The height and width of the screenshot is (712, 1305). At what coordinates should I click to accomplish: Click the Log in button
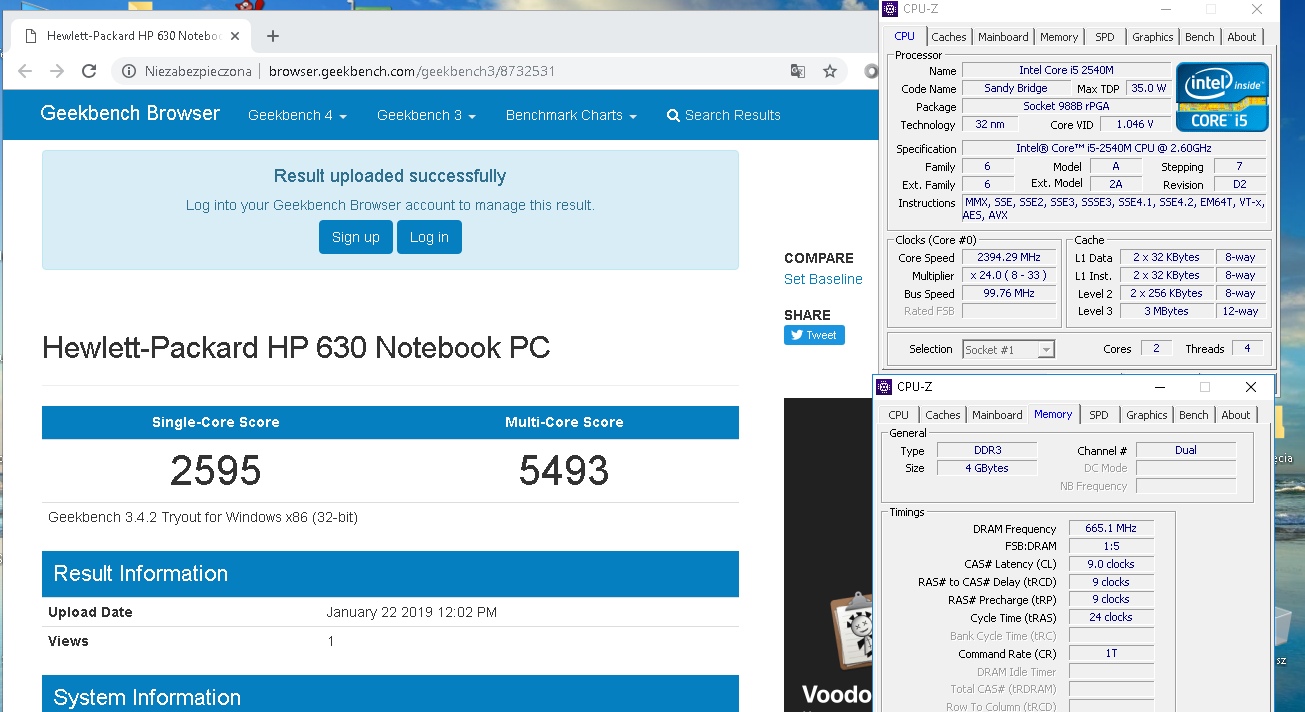coord(429,237)
